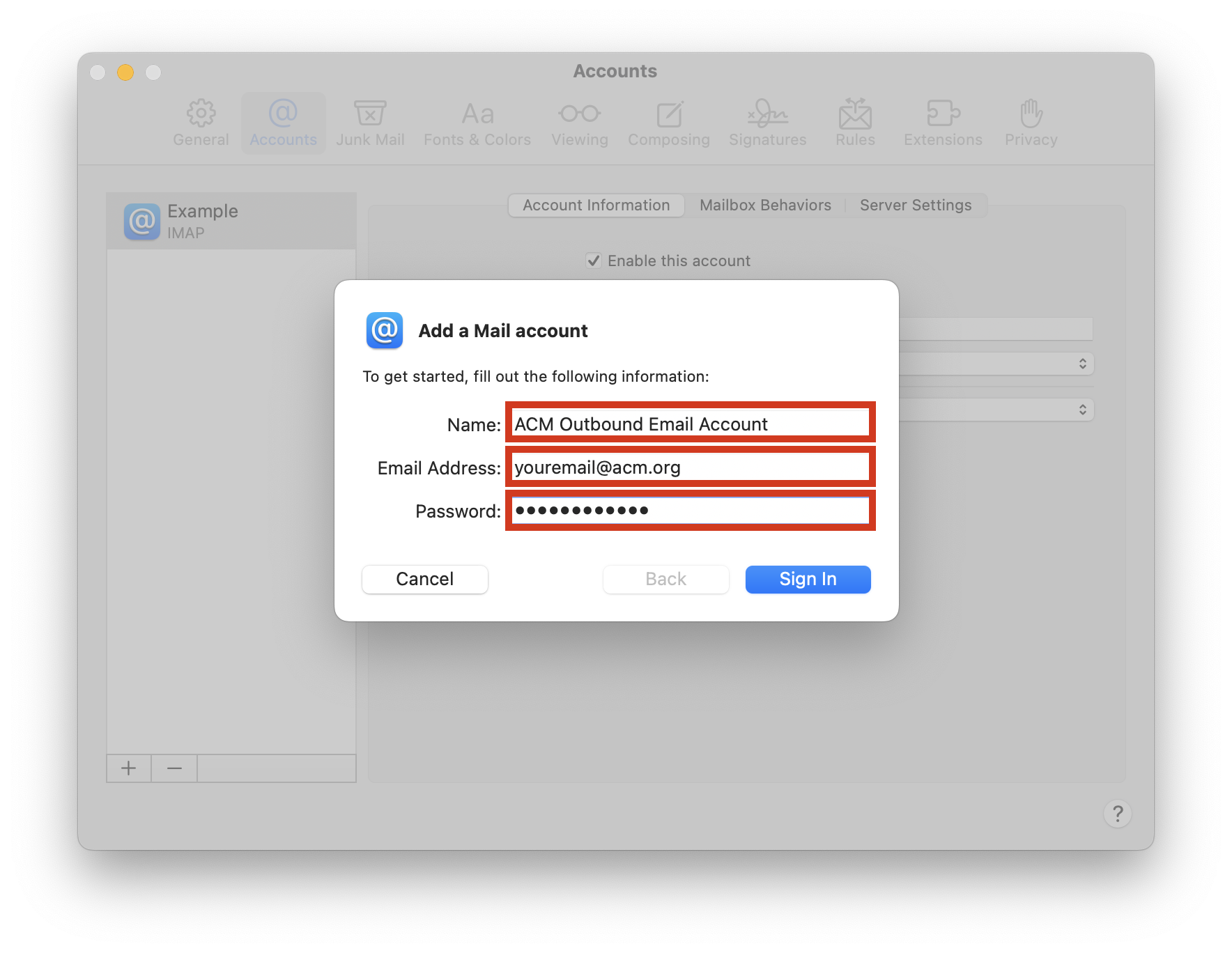
Task: Open the Signatures preferences pane
Action: point(768,123)
